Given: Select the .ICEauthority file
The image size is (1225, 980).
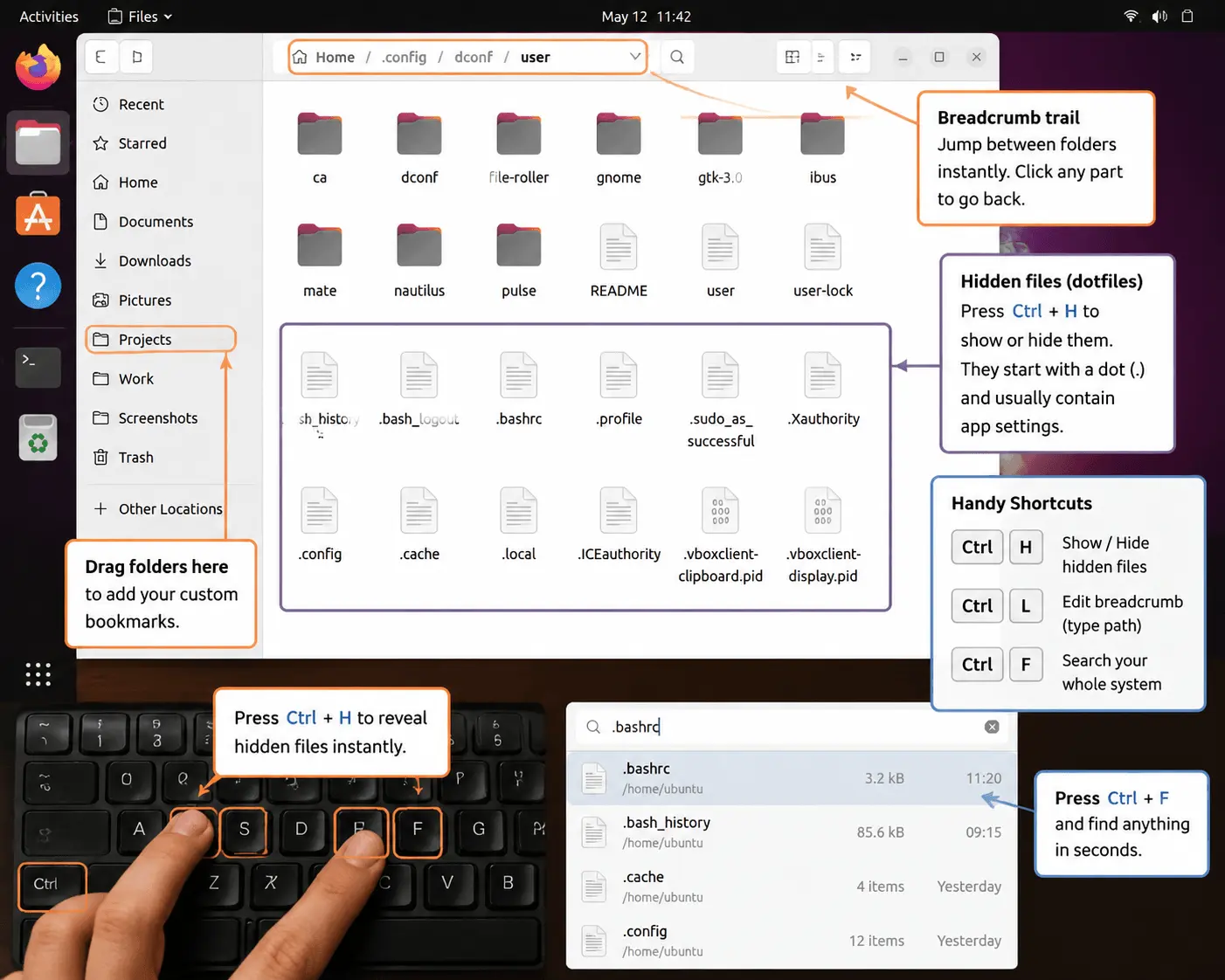Looking at the screenshot, I should coord(619,524).
